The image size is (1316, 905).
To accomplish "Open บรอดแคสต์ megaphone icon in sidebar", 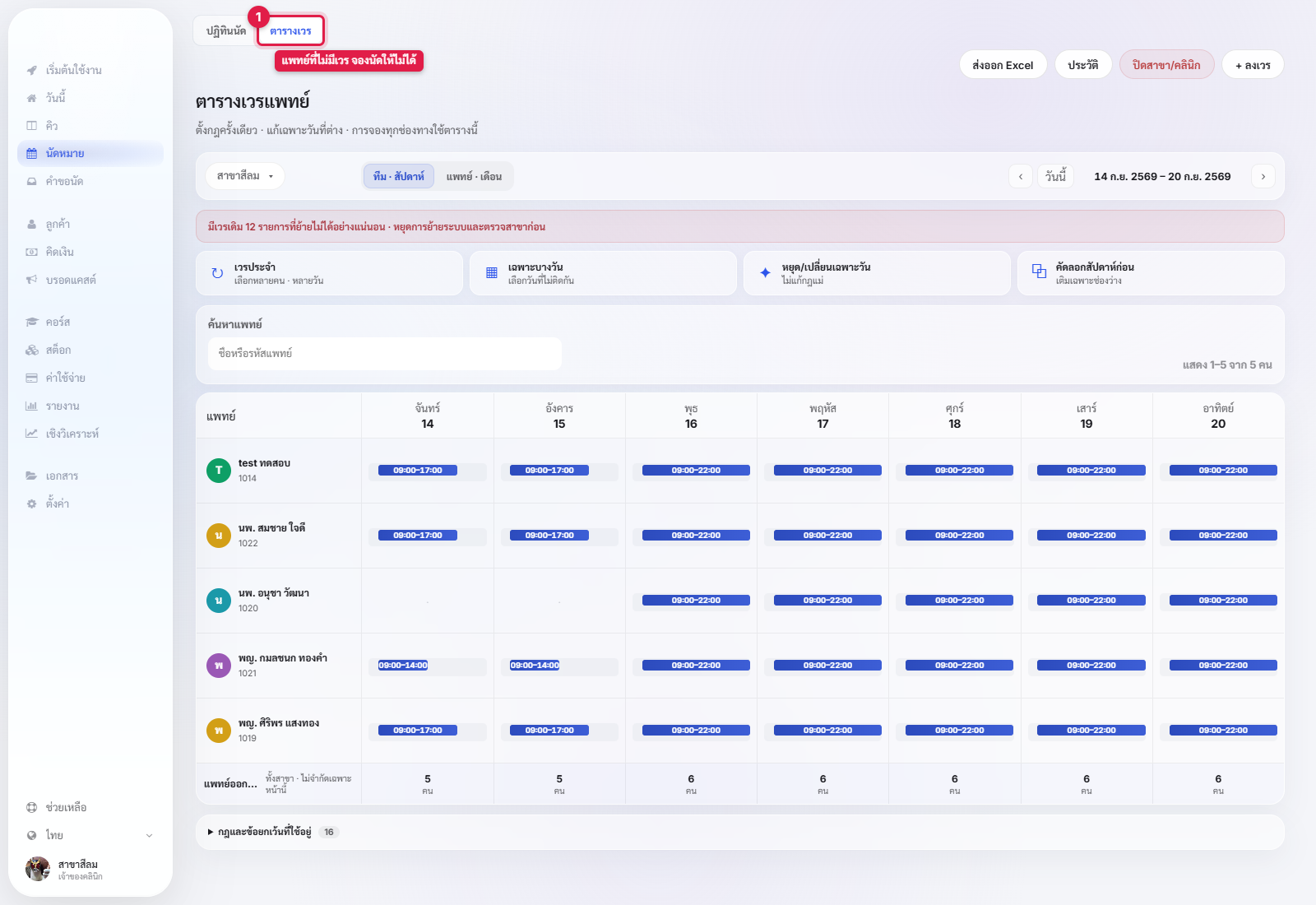I will pos(31,281).
